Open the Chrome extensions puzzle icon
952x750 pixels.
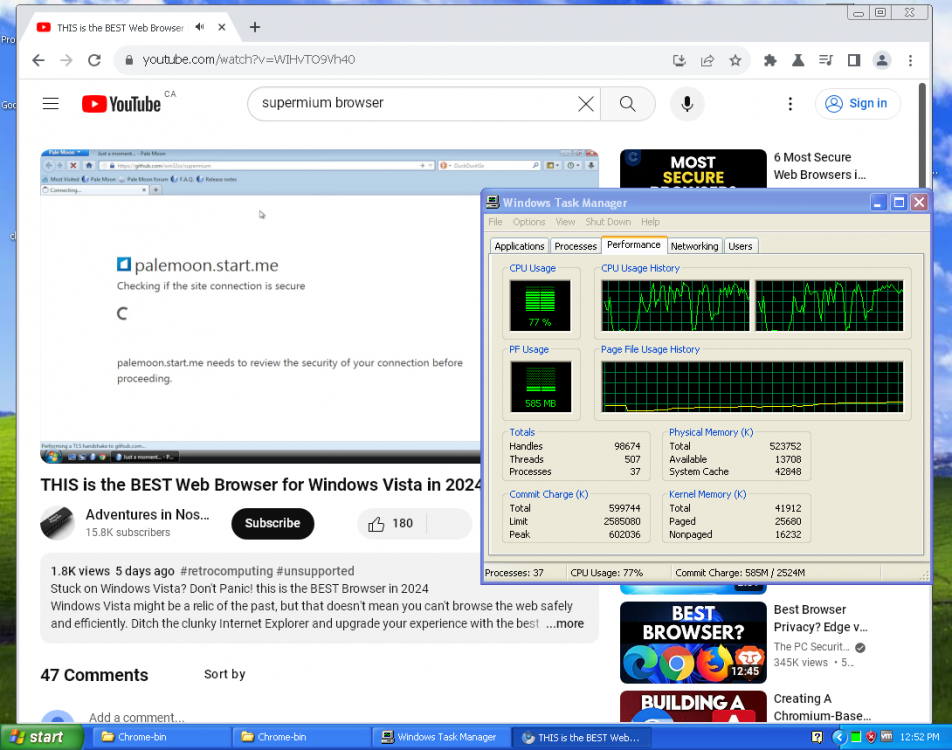click(x=770, y=60)
